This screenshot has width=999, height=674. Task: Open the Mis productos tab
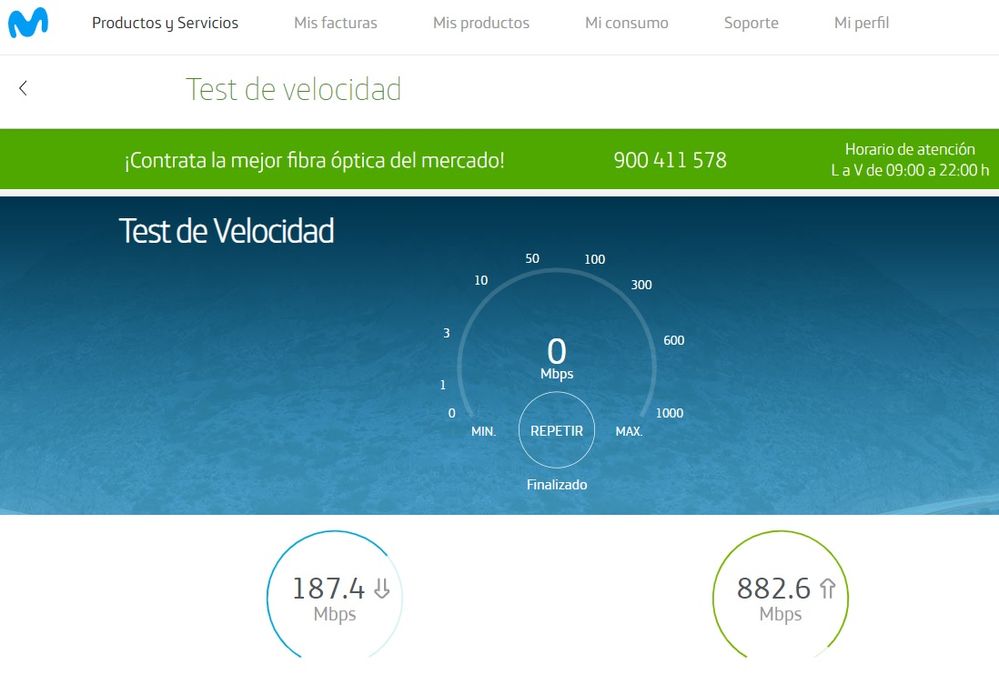tap(480, 22)
